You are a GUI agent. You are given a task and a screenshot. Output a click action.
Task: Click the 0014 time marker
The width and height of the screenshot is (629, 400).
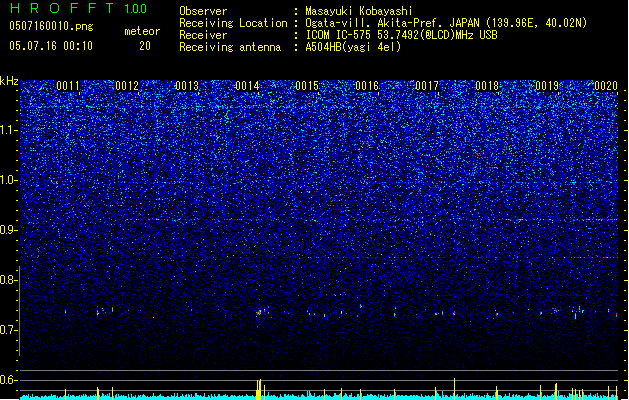pos(247,86)
